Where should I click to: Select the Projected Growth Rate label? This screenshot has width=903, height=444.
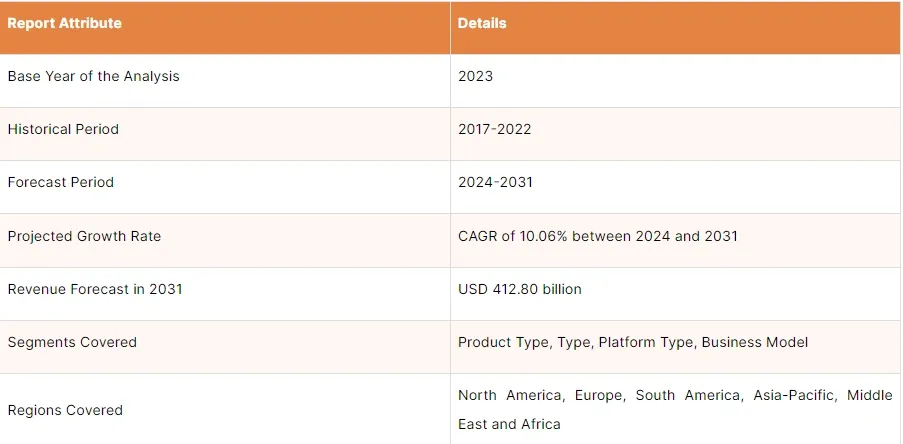tap(84, 236)
